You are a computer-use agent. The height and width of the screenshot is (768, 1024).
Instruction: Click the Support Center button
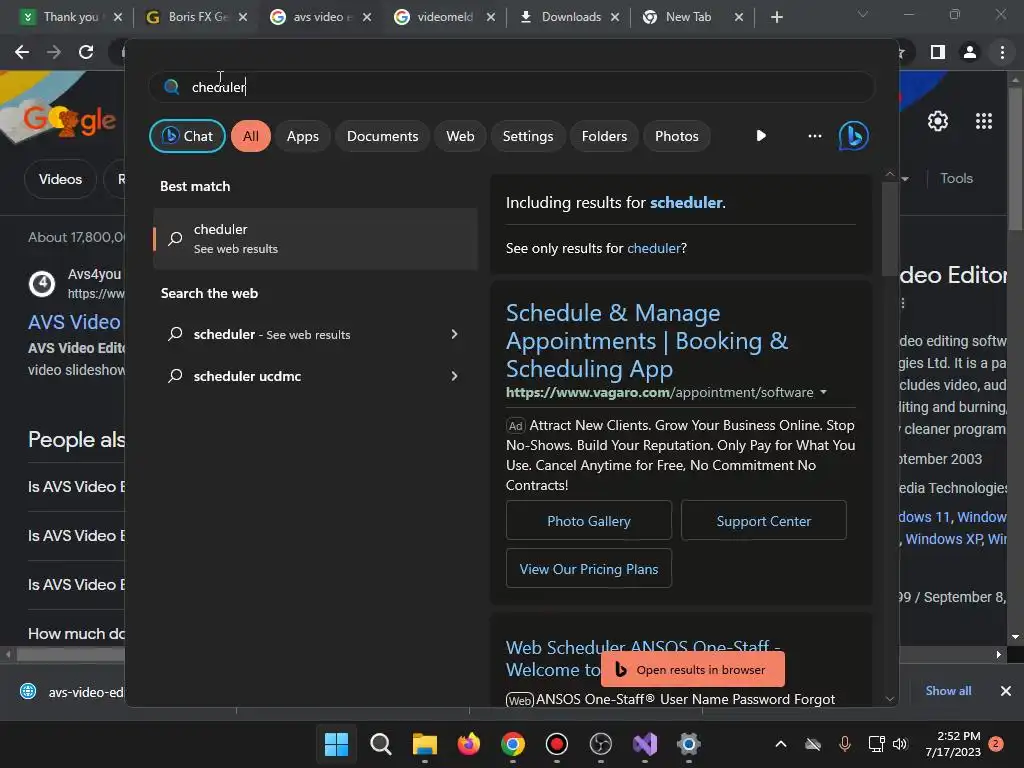coord(763,520)
